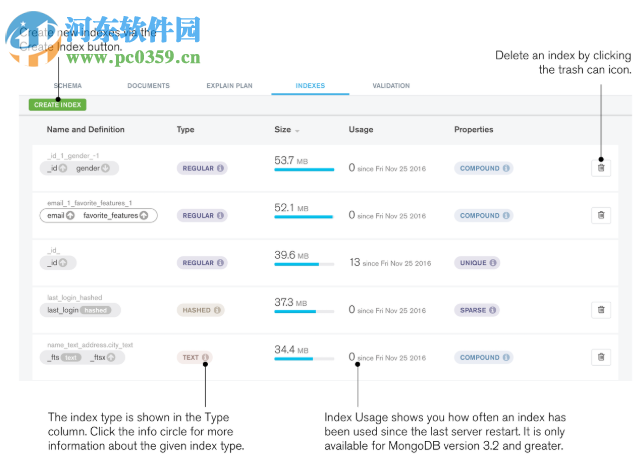Switch to the DOCUMENTS tab
636x471 pixels.
point(148,86)
